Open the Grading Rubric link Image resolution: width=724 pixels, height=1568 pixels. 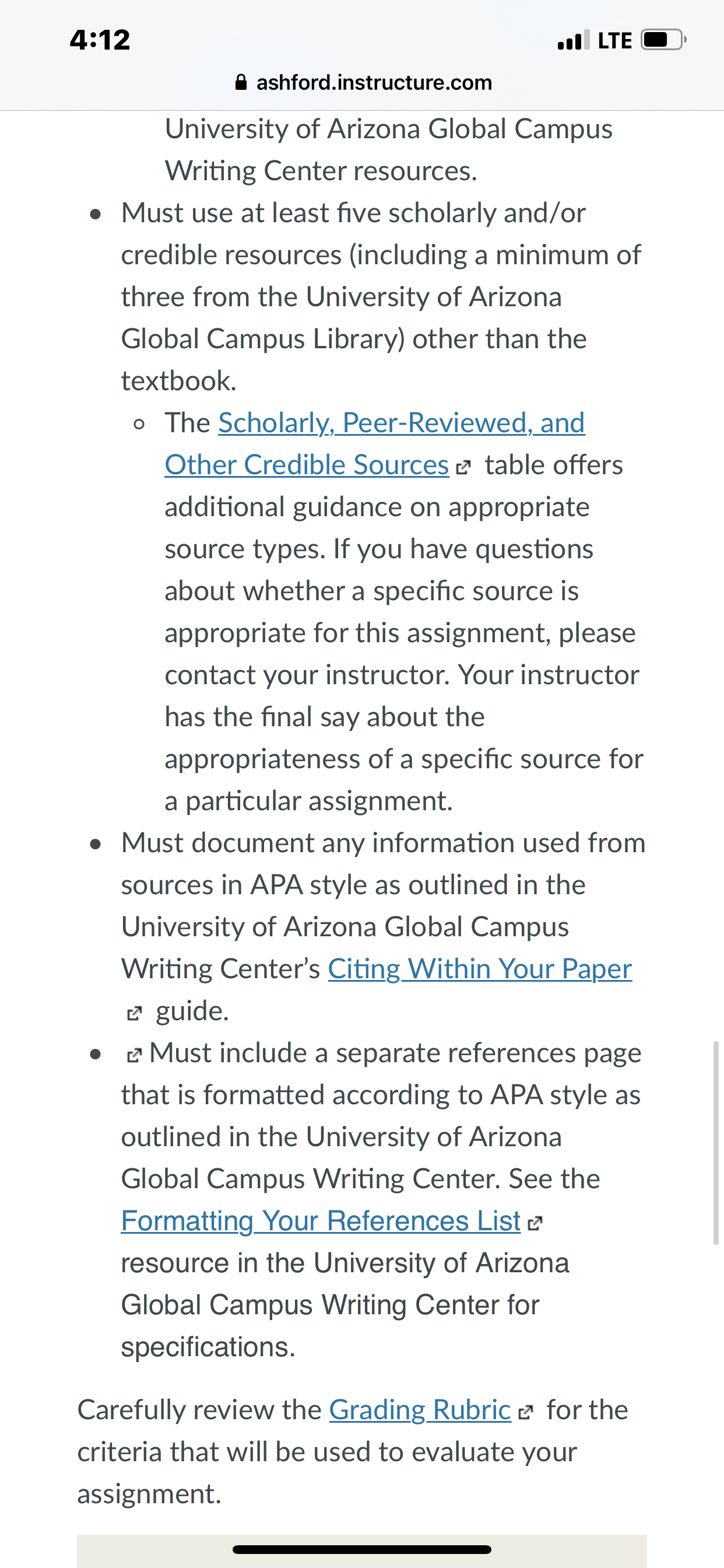(420, 1410)
